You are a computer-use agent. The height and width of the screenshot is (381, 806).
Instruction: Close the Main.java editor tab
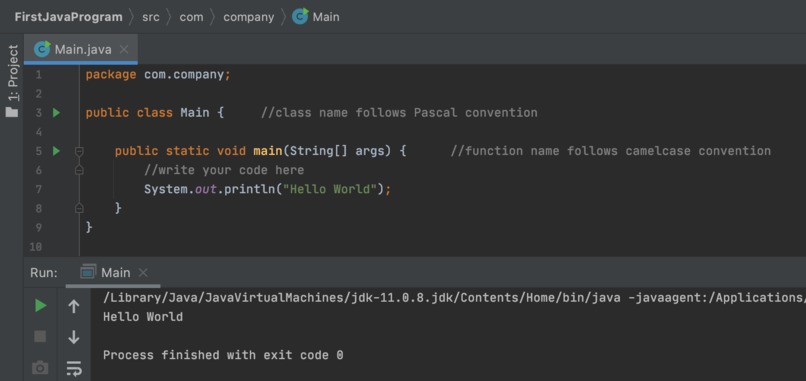pyautogui.click(x=124, y=49)
